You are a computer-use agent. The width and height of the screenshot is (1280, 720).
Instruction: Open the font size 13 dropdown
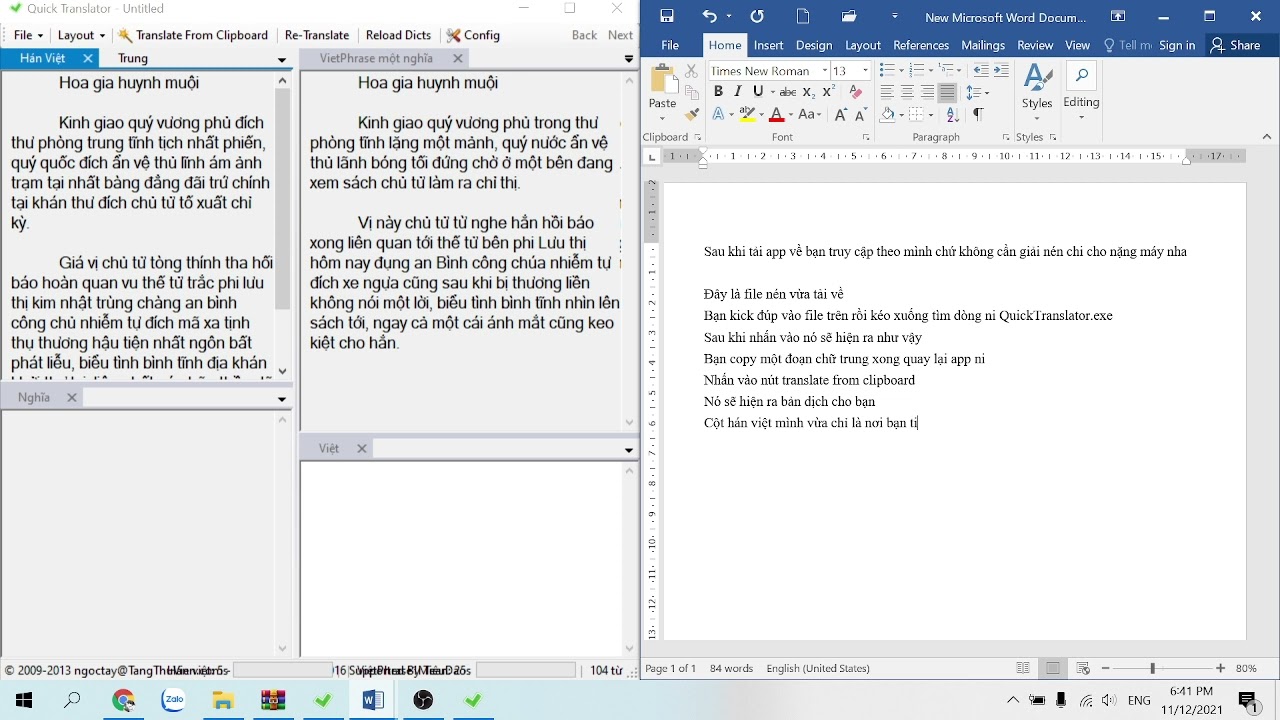click(x=865, y=71)
